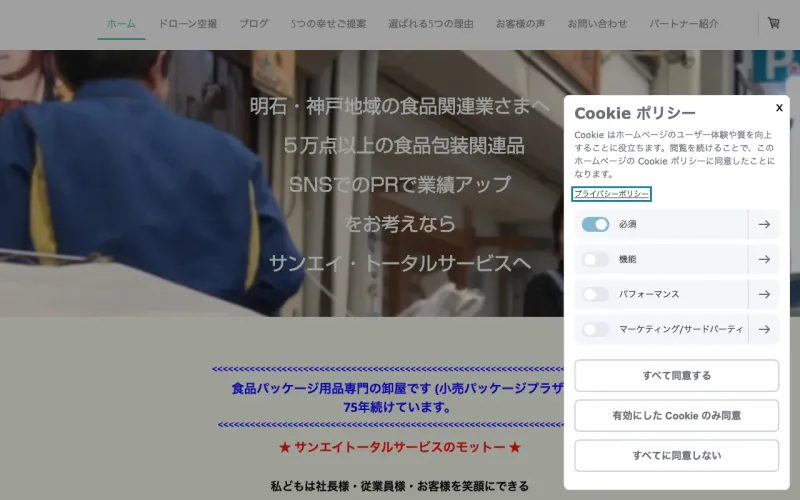The height and width of the screenshot is (500, 800).
Task: Click the 機能 label text
Action: (x=627, y=259)
